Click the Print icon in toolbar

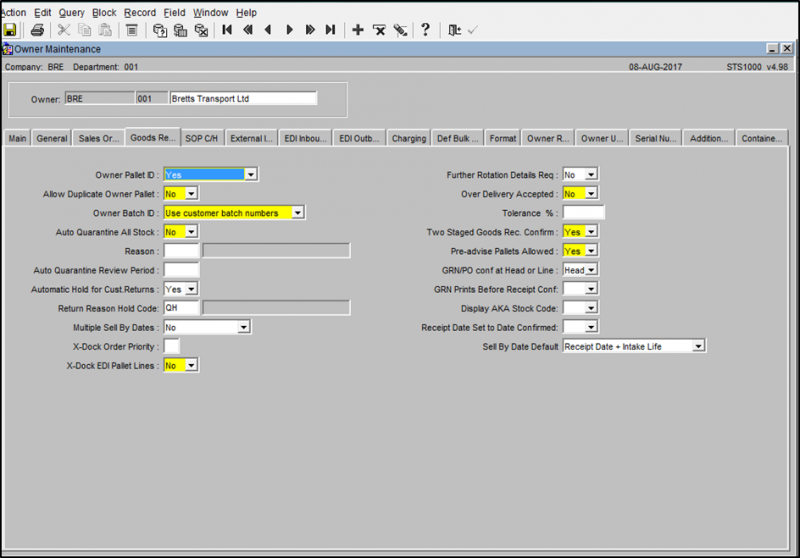pyautogui.click(x=37, y=30)
